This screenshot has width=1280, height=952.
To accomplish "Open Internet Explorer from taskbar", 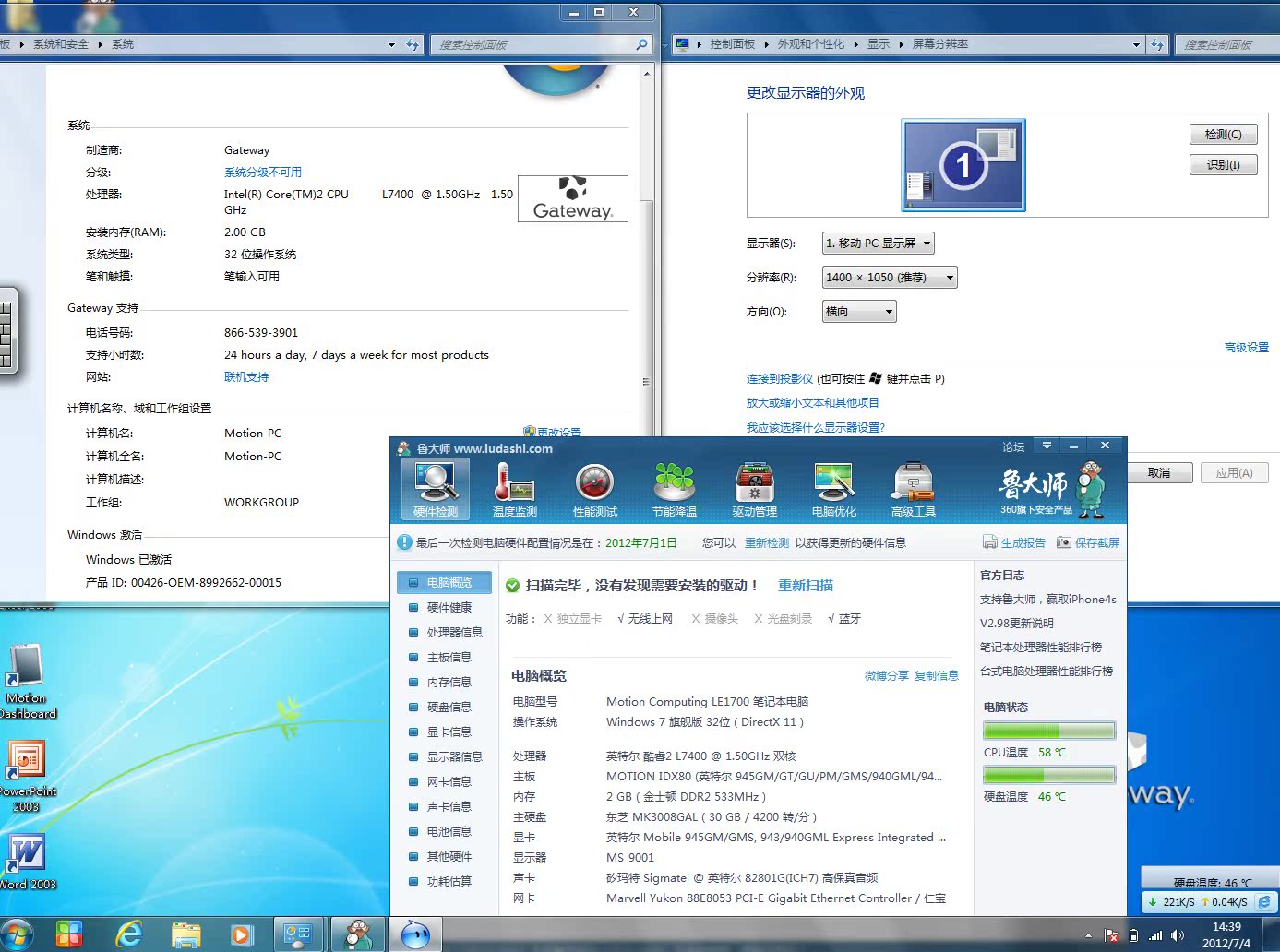I will coord(129,934).
